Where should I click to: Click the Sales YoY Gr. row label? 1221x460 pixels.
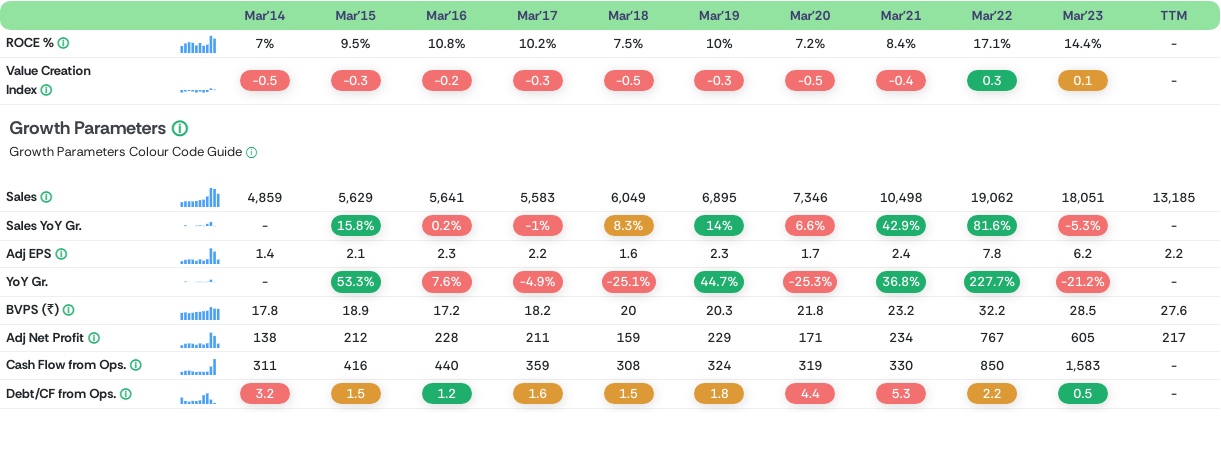point(44,226)
